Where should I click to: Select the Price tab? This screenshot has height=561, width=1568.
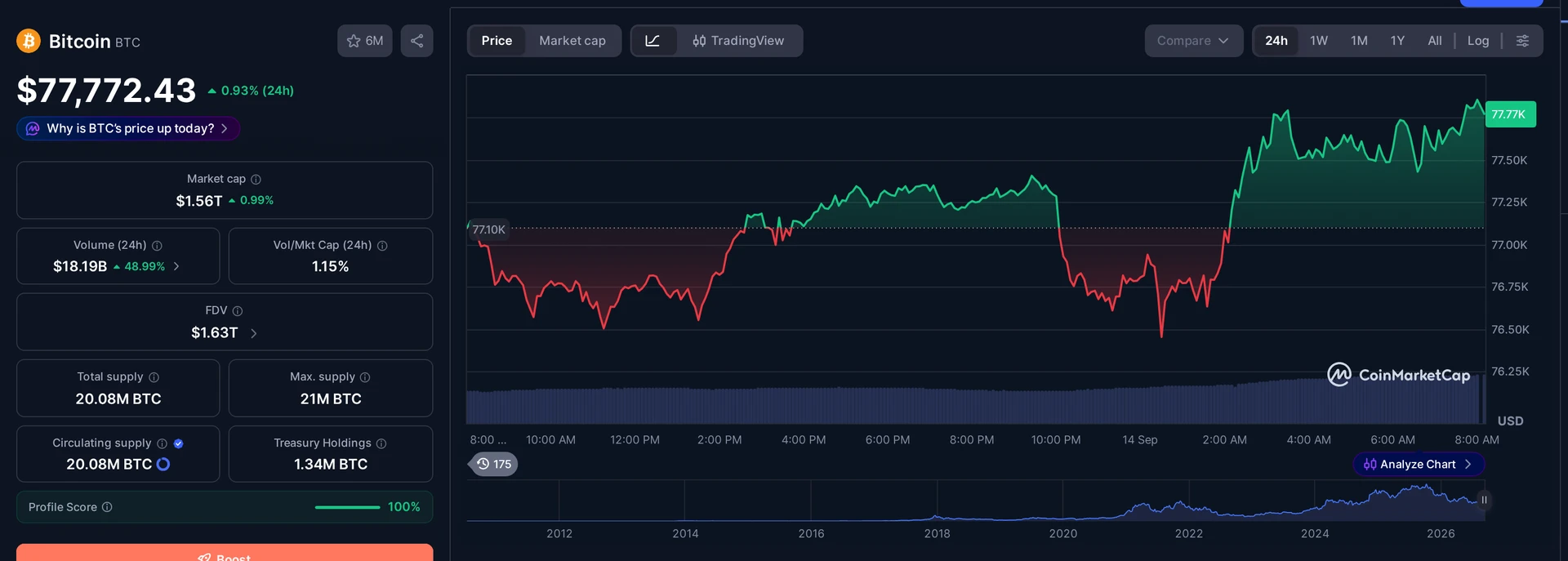(497, 41)
